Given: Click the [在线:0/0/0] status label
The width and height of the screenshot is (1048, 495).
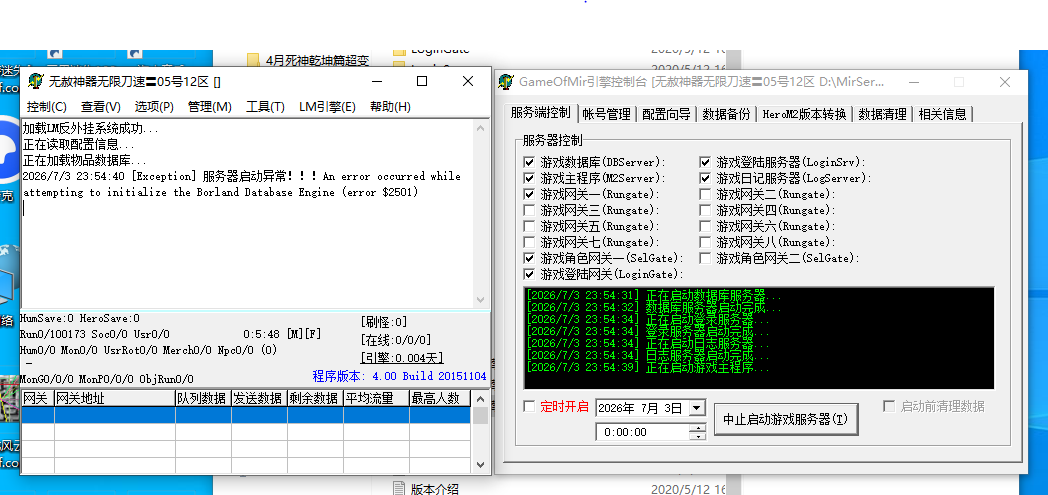Looking at the screenshot, I should [396, 340].
